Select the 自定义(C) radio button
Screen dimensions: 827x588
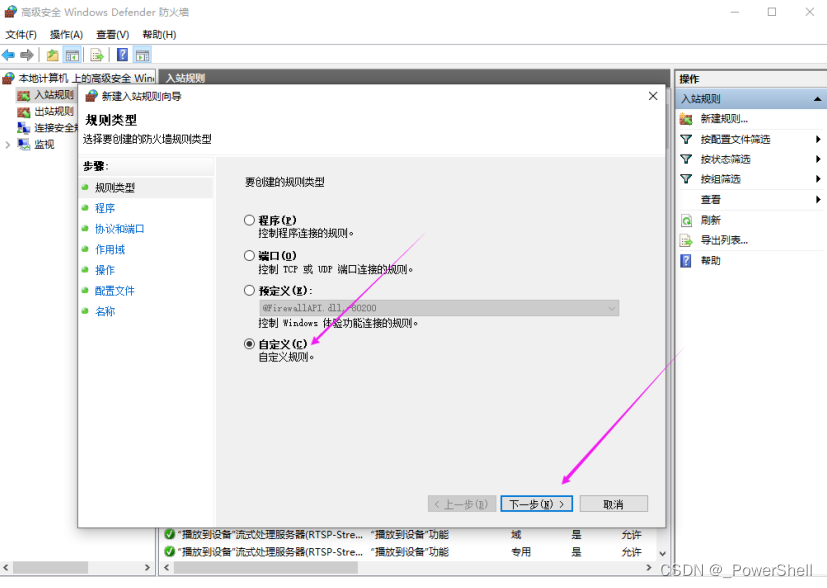[x=249, y=344]
